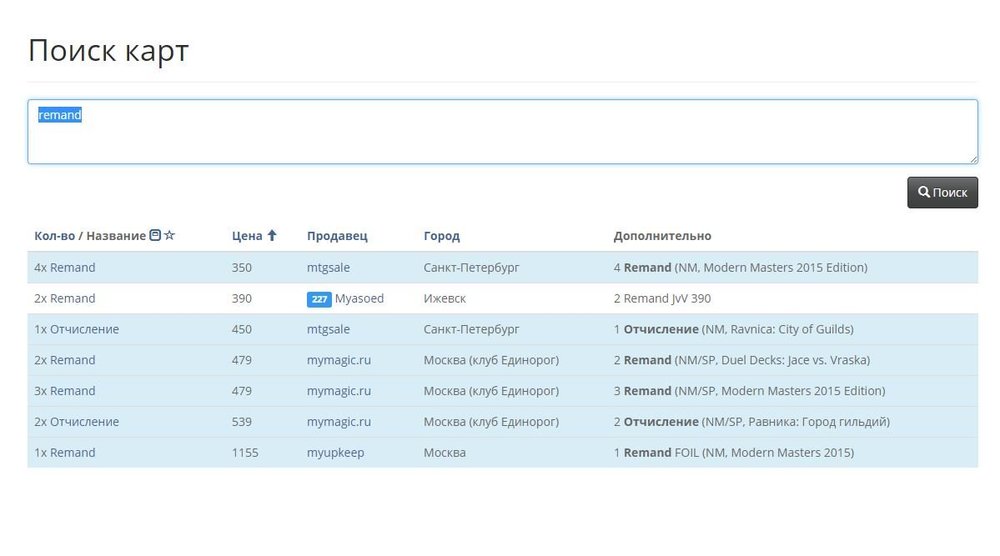This screenshot has height=556, width=1000.
Task: Open the mtgsale seller in the first row
Action: tap(328, 268)
